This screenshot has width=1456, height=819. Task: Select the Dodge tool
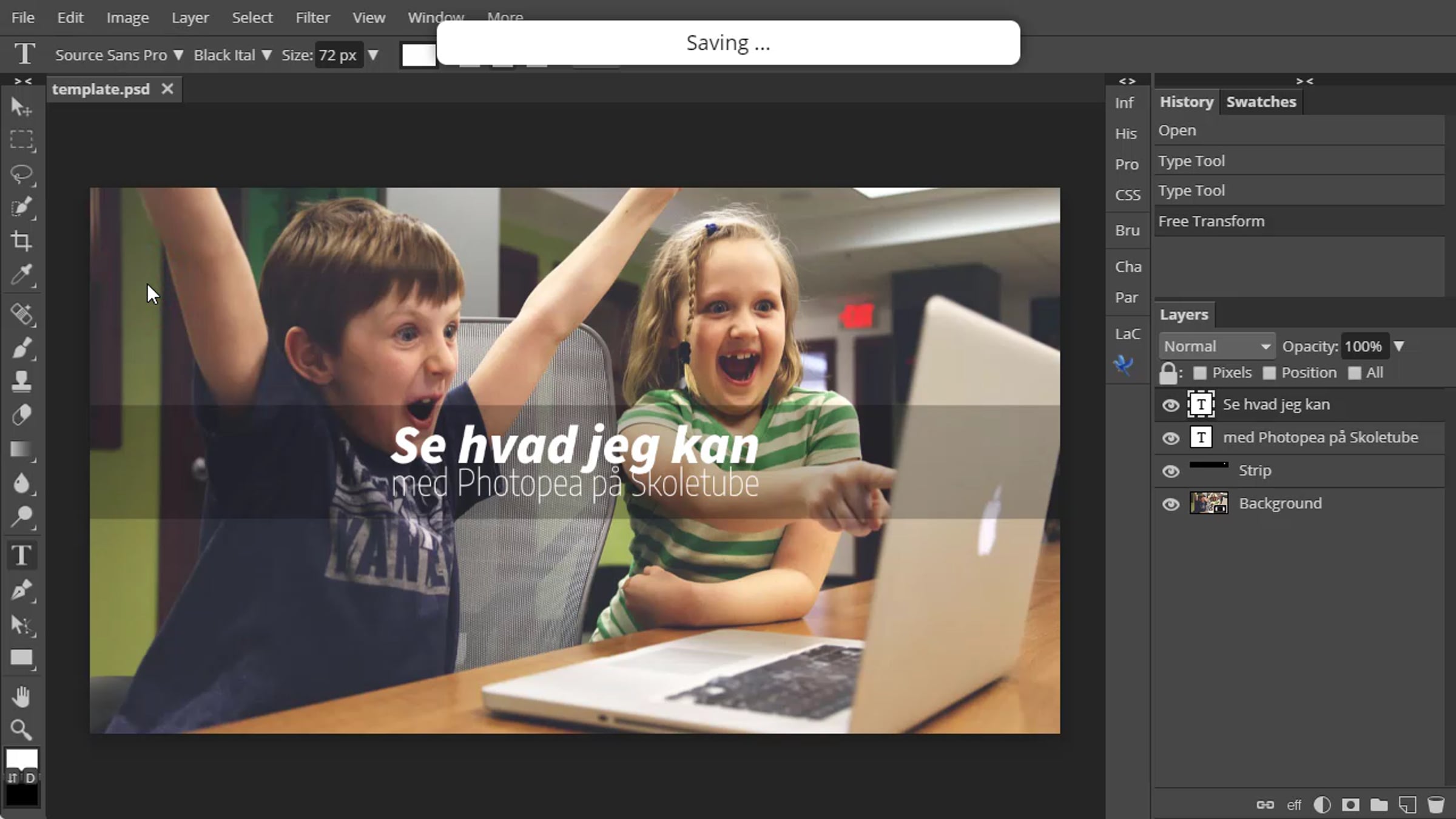[x=21, y=516]
